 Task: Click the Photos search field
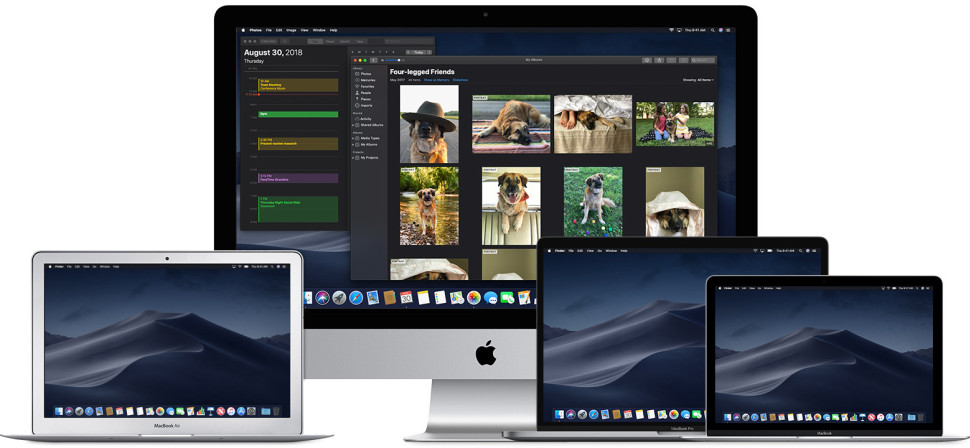pos(703,60)
